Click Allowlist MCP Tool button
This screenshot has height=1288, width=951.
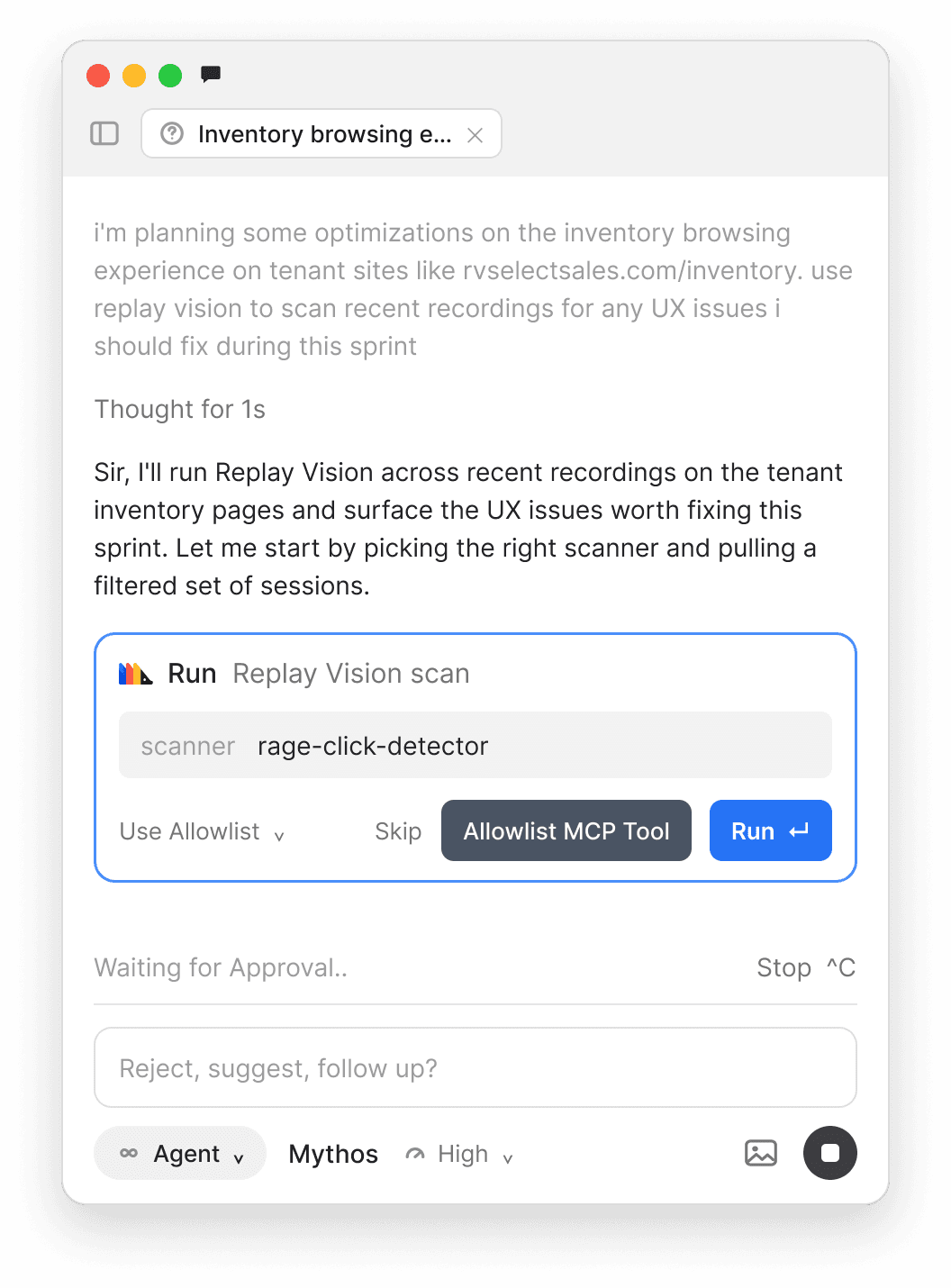566,830
